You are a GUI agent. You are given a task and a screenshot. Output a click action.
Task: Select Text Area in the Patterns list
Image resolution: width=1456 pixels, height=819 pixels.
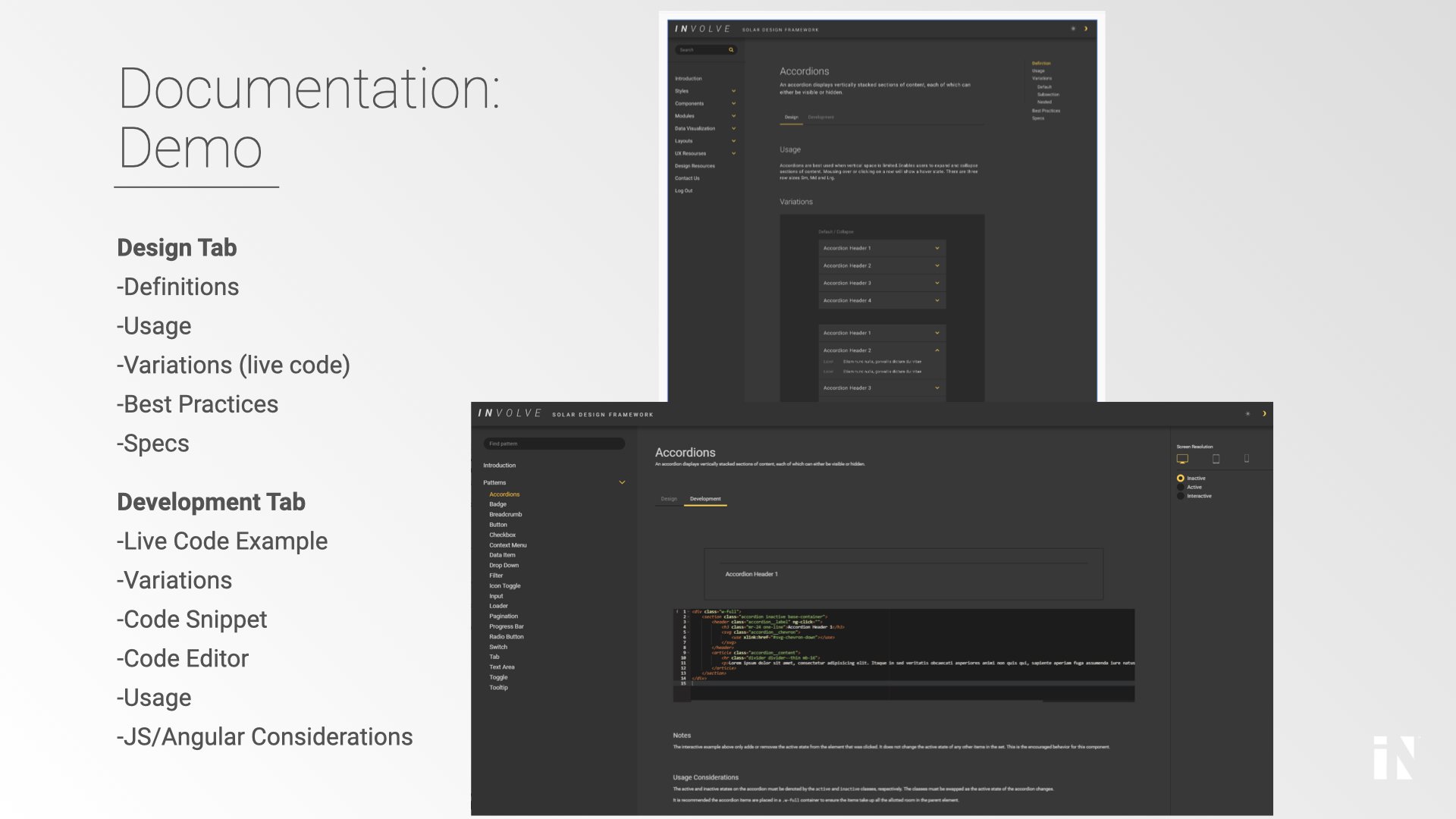(x=501, y=667)
